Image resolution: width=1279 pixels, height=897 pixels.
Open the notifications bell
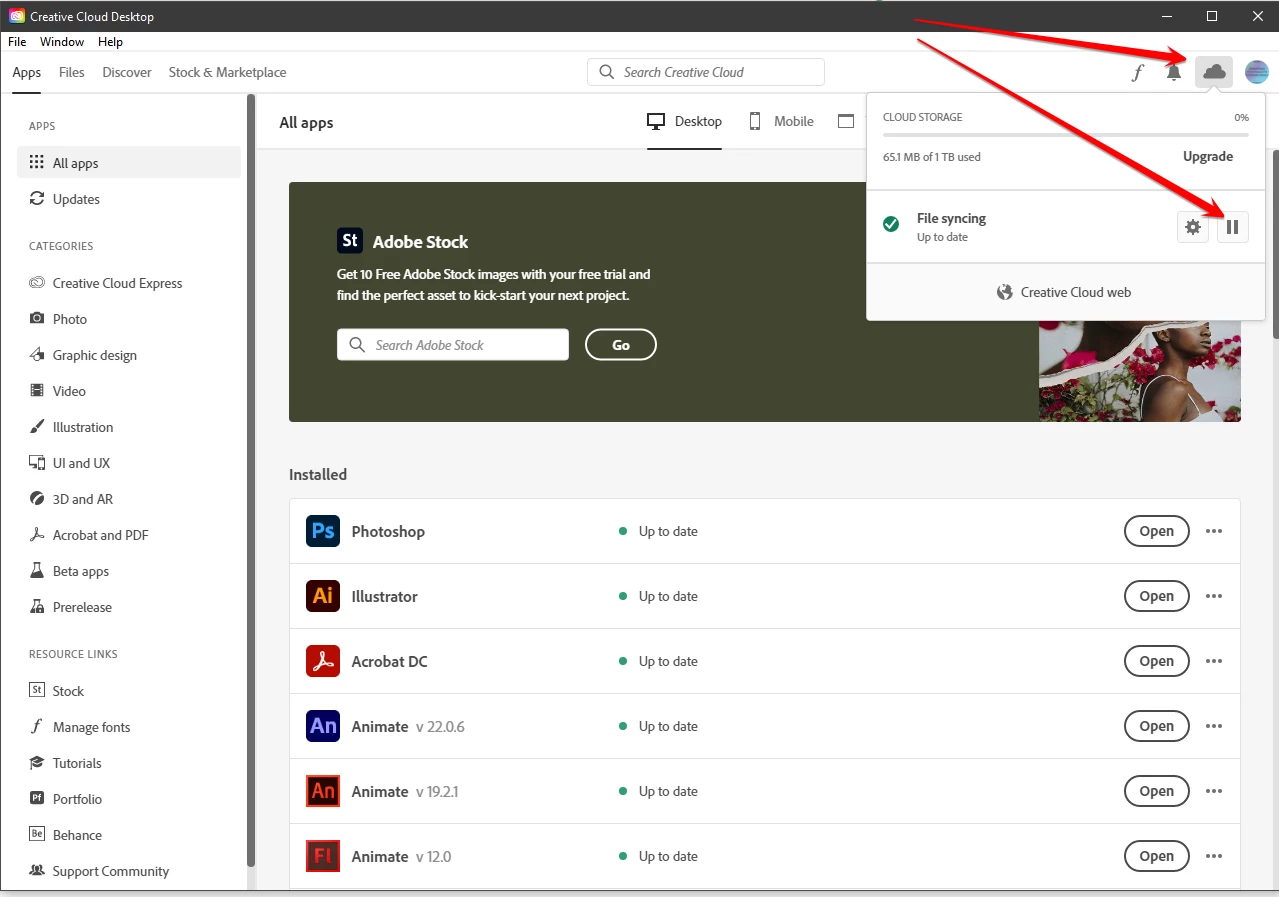(x=1174, y=72)
